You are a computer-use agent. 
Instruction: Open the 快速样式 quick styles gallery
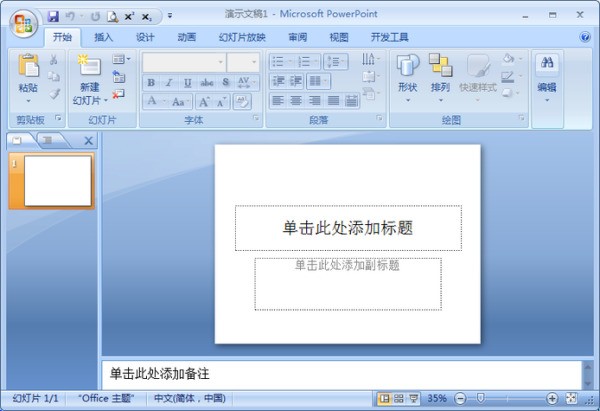(478, 78)
